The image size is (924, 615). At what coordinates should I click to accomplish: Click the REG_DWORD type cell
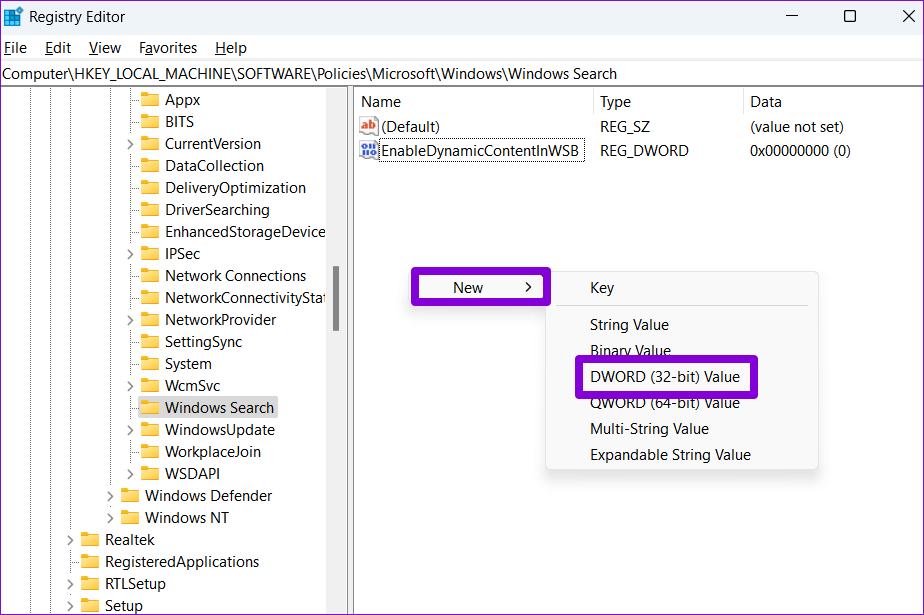point(644,151)
